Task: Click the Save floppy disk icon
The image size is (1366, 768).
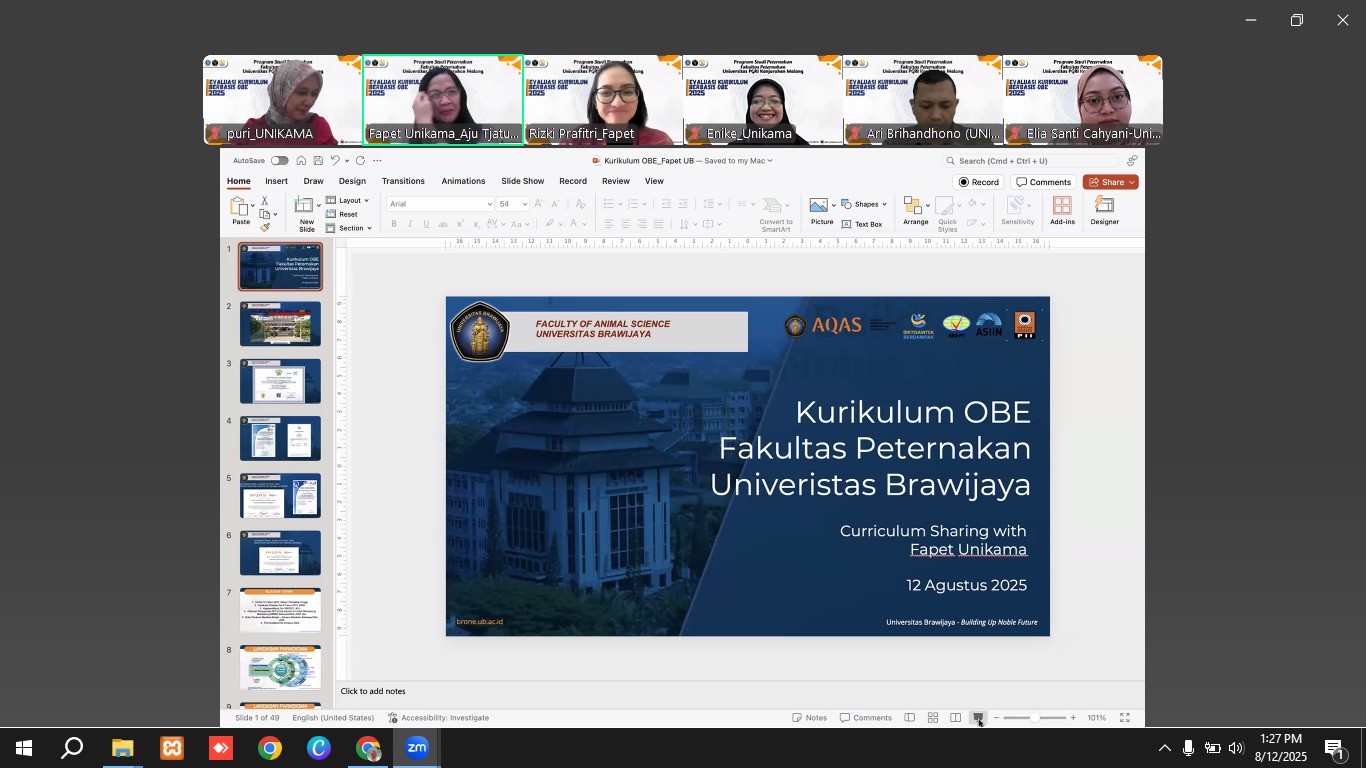Action: [318, 161]
